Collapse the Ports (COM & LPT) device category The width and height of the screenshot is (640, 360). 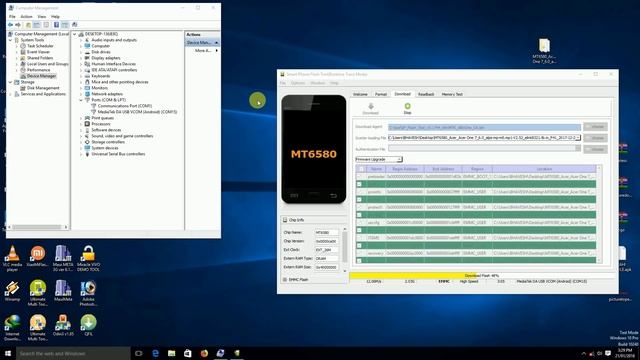click(81, 100)
